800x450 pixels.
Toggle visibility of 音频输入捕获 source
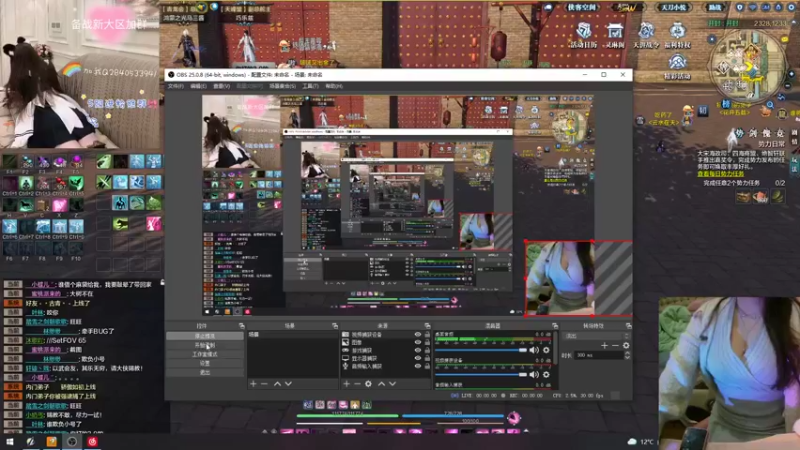tap(418, 366)
